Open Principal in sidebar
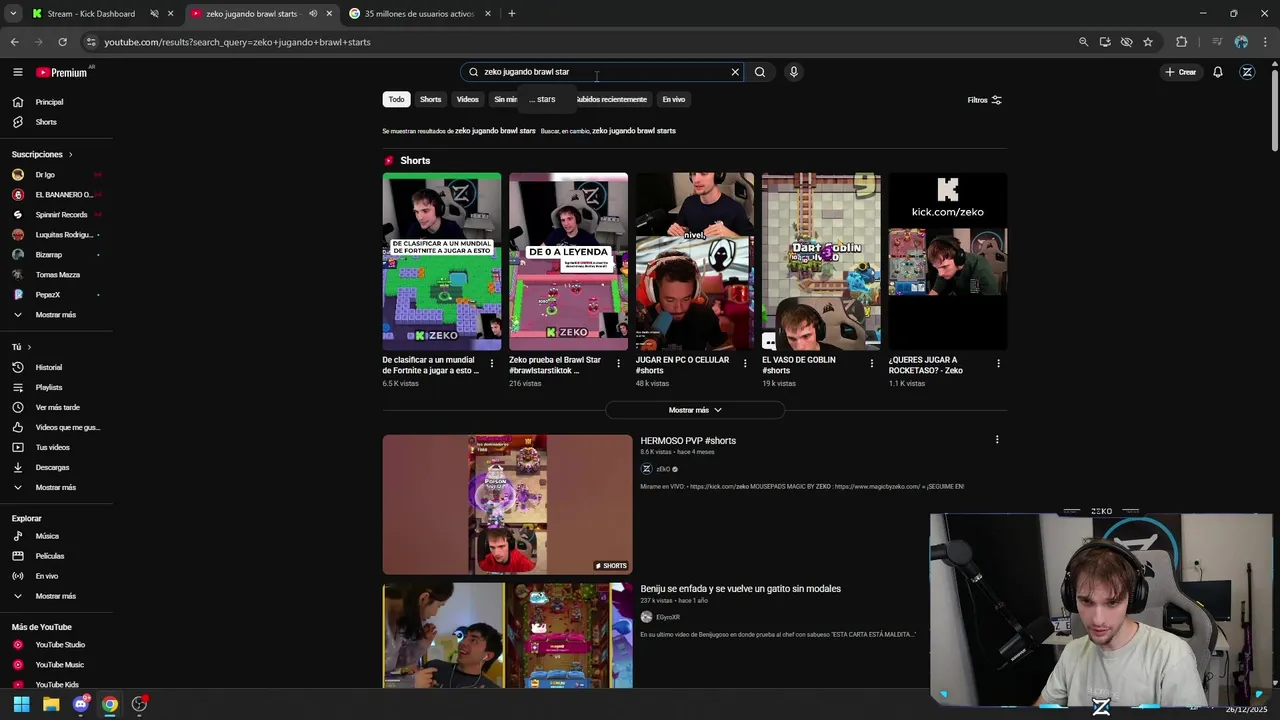1280x720 pixels. pos(49,102)
